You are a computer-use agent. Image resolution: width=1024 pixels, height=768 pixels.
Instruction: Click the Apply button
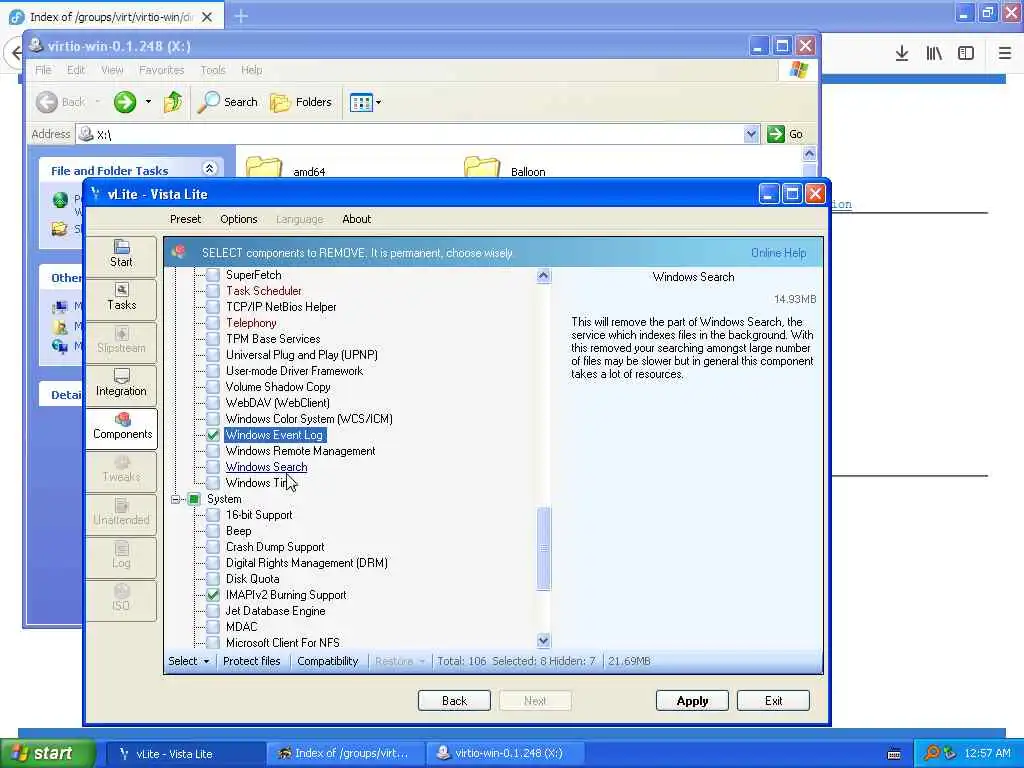(x=692, y=701)
